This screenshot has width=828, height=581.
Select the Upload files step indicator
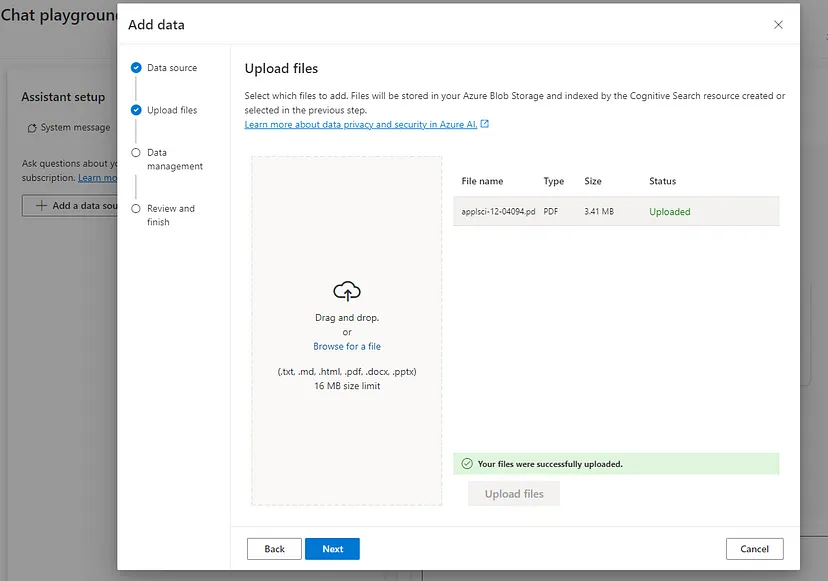coord(136,110)
